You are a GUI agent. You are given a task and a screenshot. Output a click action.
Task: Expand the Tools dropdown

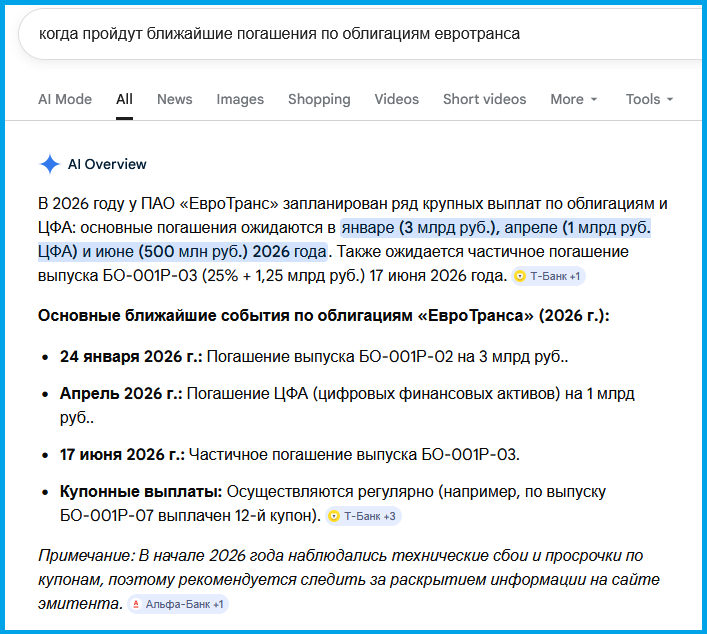(649, 99)
